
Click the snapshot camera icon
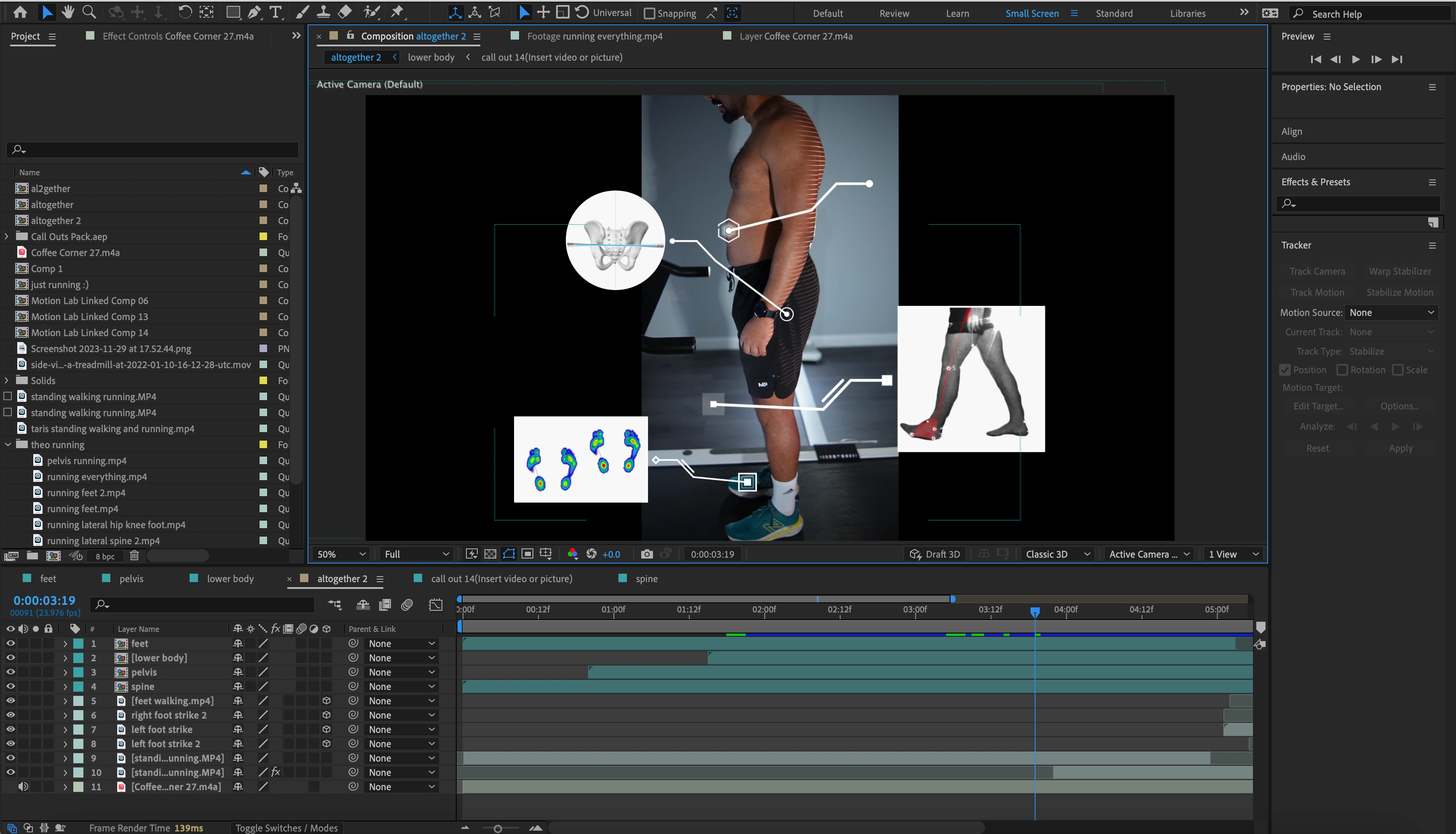(647, 554)
